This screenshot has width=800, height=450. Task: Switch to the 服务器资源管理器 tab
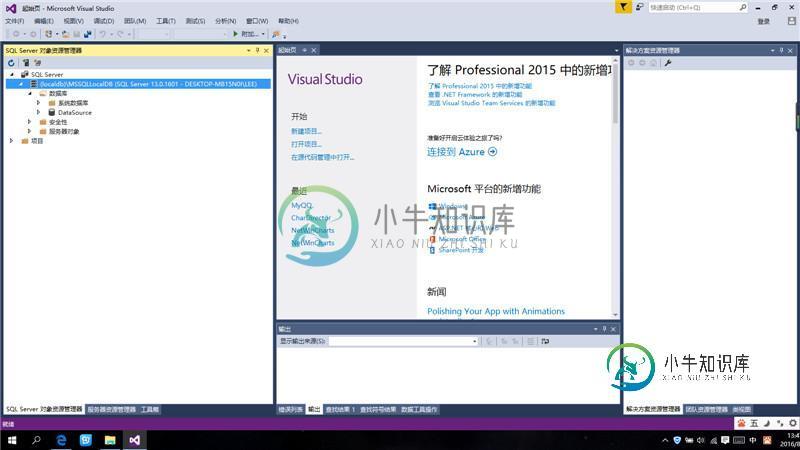point(112,409)
